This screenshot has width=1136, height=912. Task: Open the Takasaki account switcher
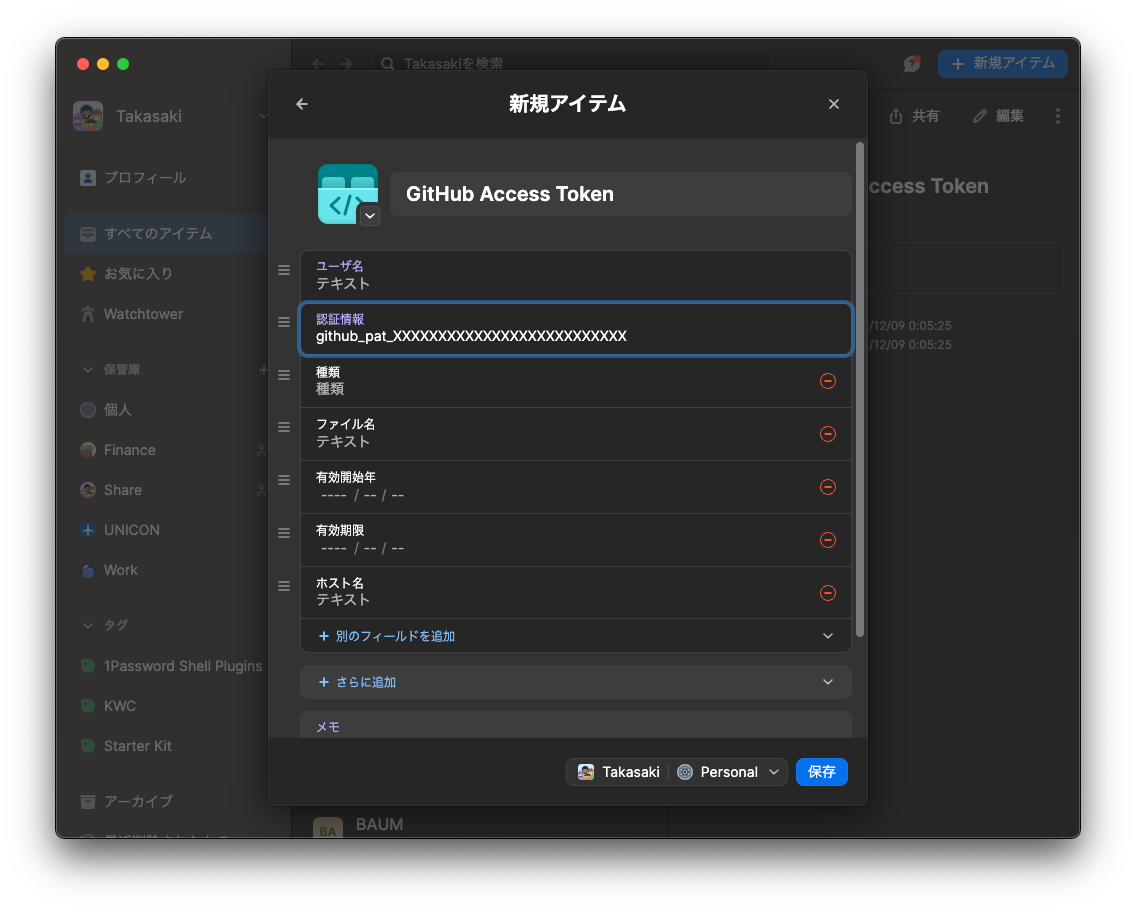(x=171, y=117)
